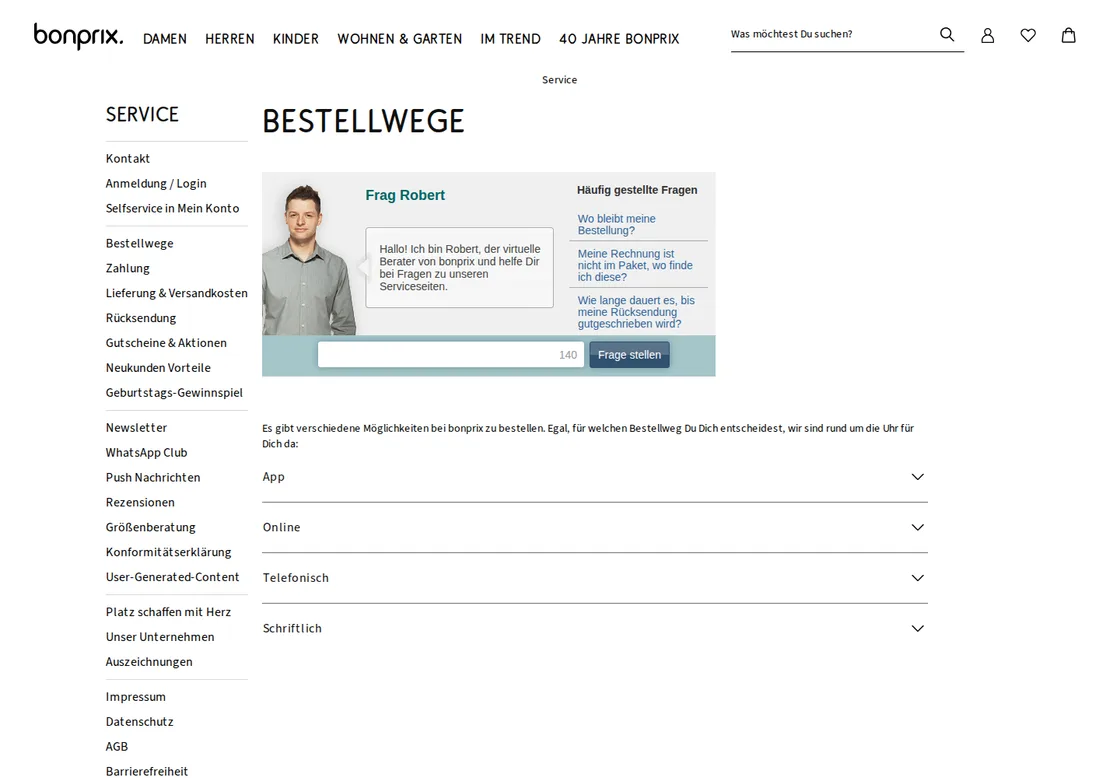Open Gutscheine & Aktionen link
This screenshot has height=778, width=1120.
tap(166, 344)
